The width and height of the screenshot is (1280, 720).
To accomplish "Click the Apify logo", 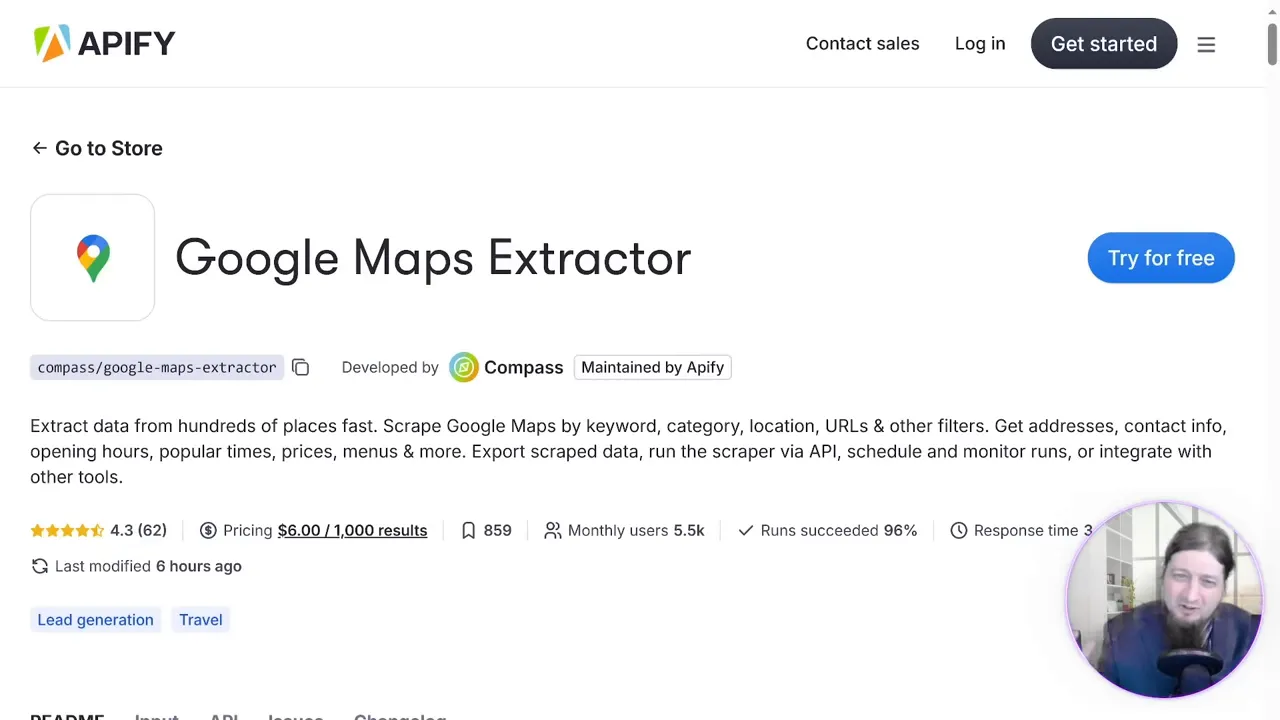I will (x=104, y=44).
